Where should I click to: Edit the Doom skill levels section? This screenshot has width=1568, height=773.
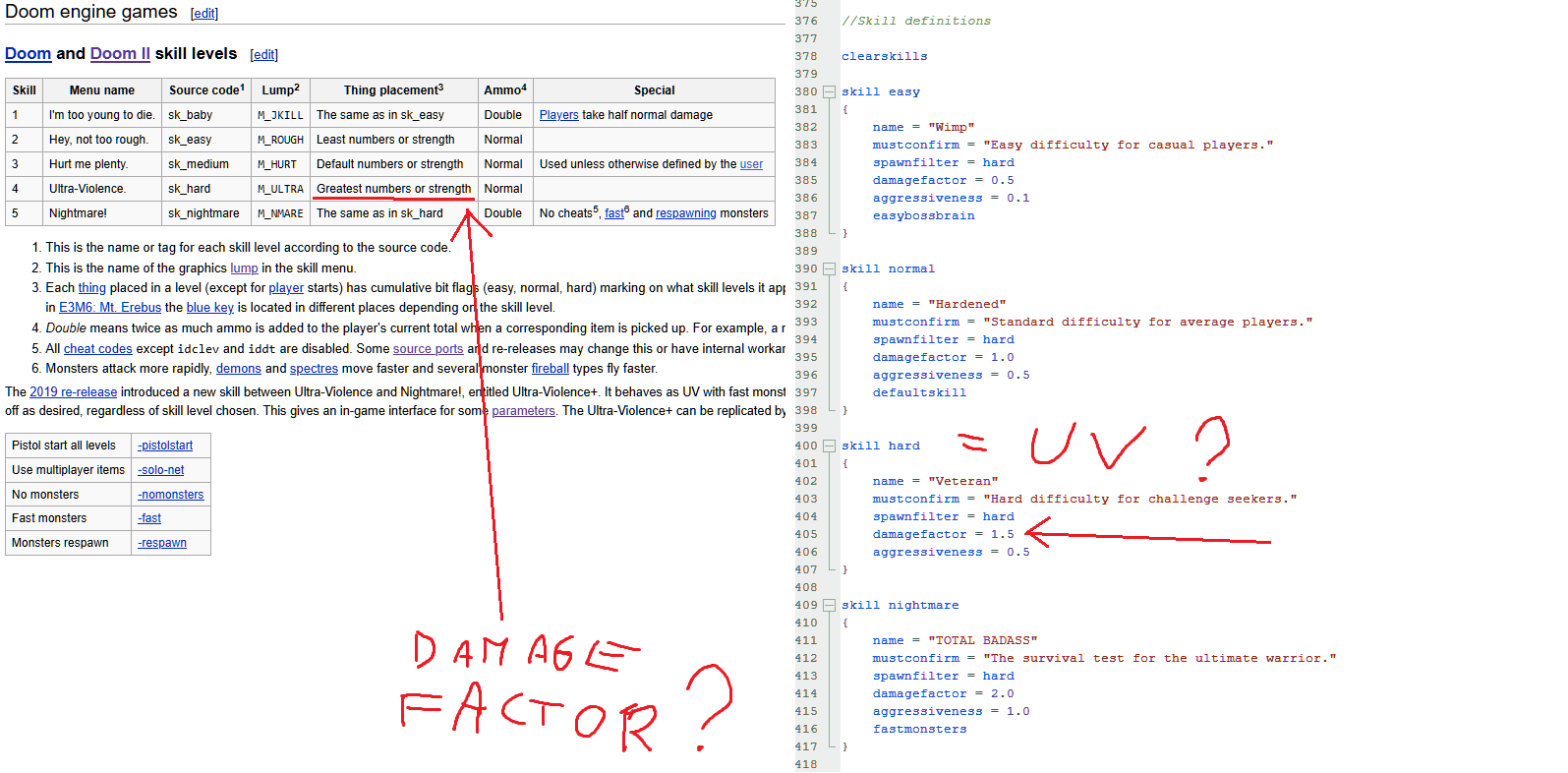[x=264, y=55]
